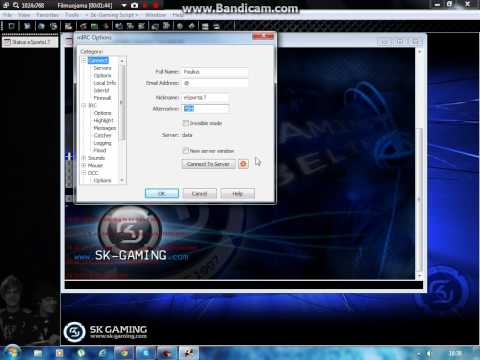Click the Bandicam magnifier icon
Image resolution: width=480 pixels, height=360 pixels.
tap(16, 5)
